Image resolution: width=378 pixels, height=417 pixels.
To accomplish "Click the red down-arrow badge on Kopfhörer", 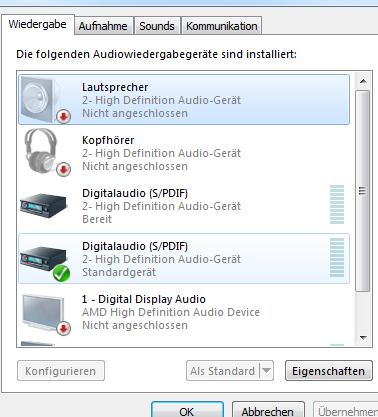I will [x=64, y=170].
